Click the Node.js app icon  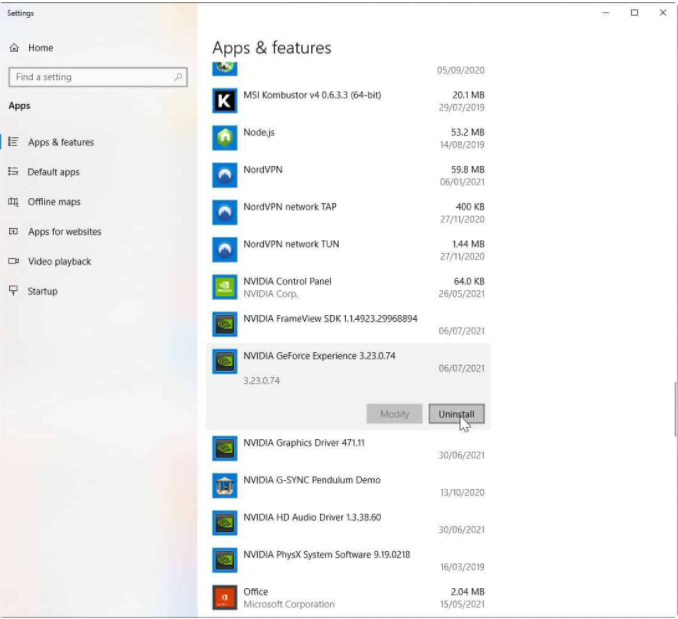224,138
